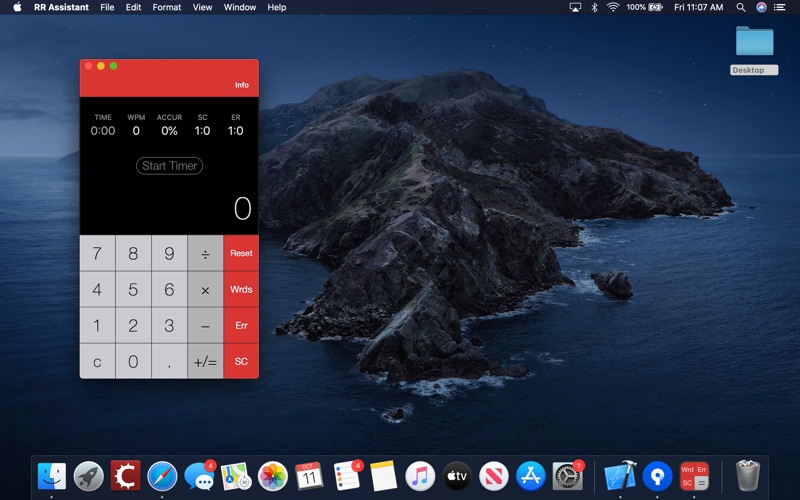800x500 pixels.
Task: Click the Start Timer button
Action: 169,166
